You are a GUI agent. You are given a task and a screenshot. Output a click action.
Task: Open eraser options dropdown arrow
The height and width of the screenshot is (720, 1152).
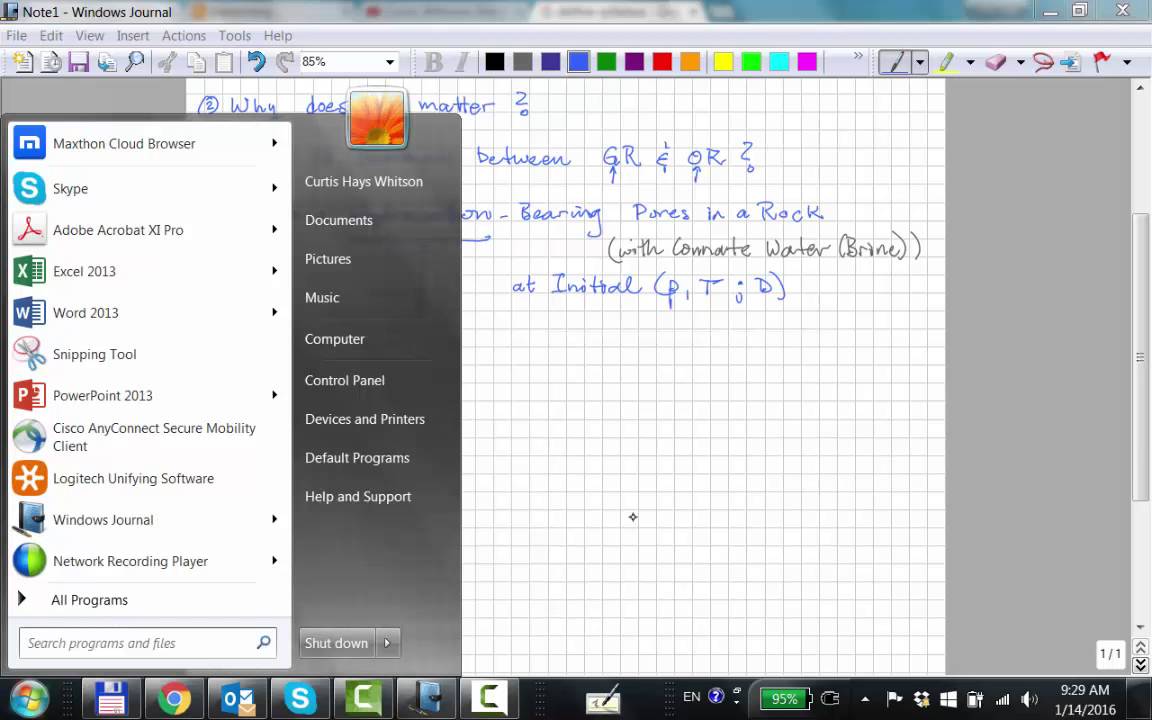click(1020, 62)
